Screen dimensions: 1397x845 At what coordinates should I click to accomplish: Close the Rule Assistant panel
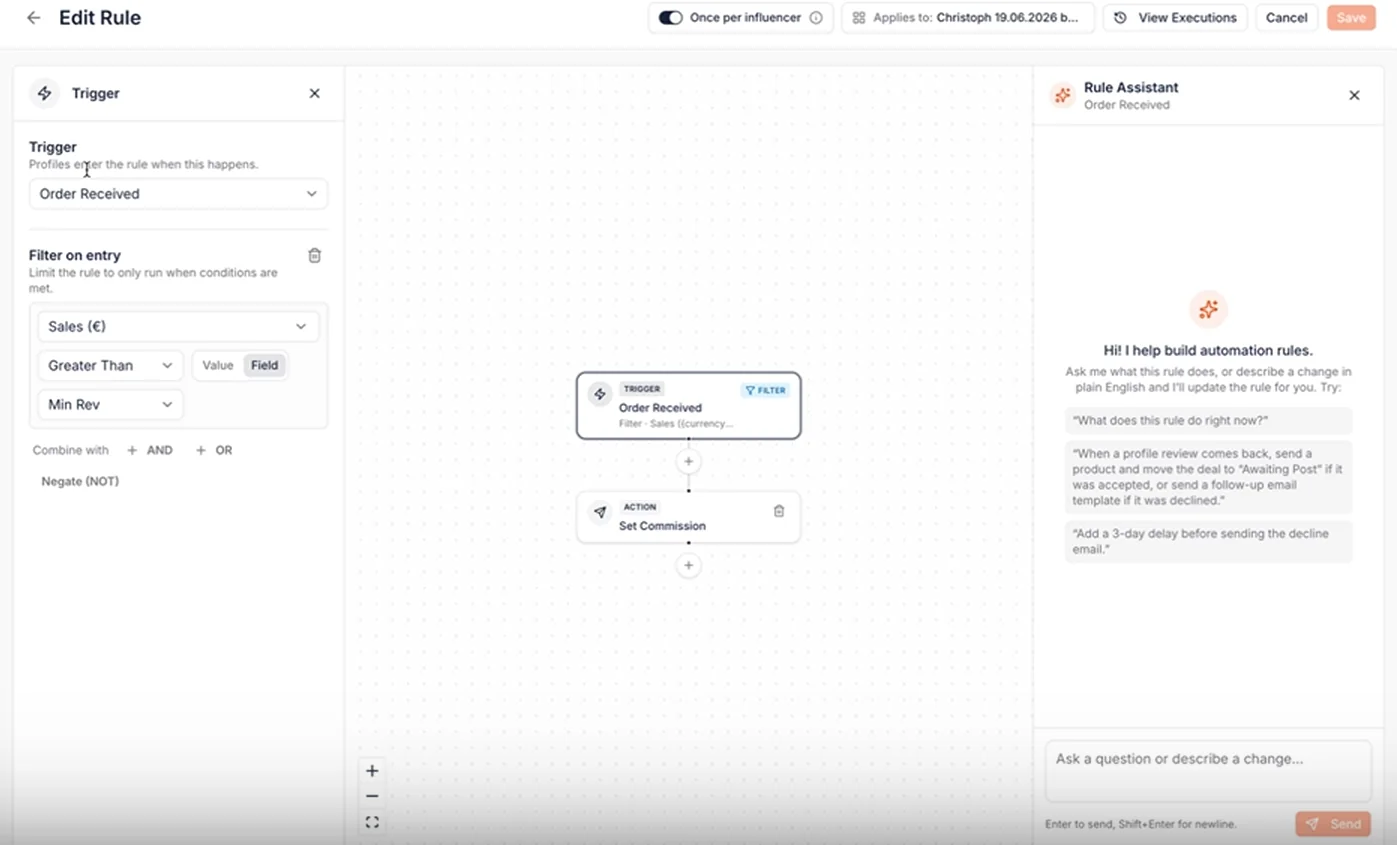pyautogui.click(x=1354, y=95)
